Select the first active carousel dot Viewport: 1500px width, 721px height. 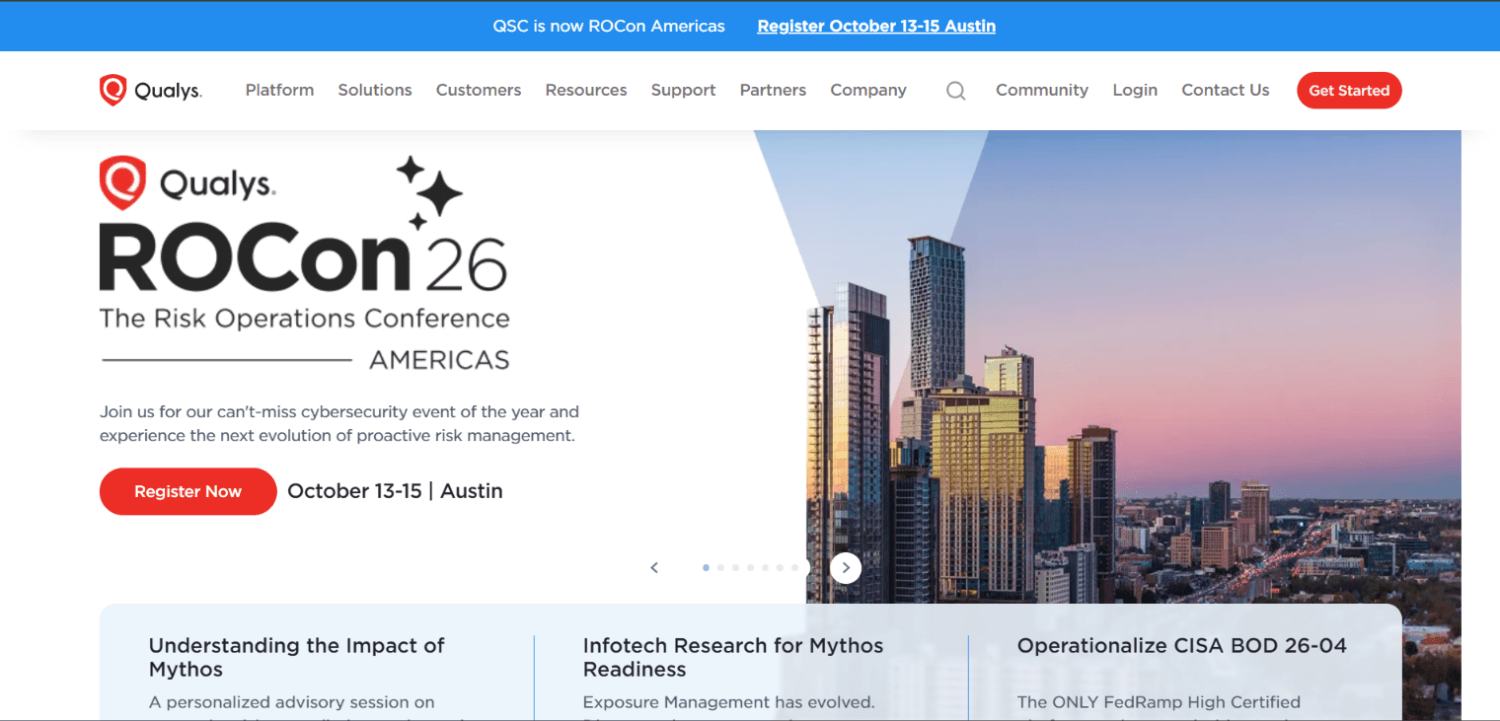(x=706, y=568)
